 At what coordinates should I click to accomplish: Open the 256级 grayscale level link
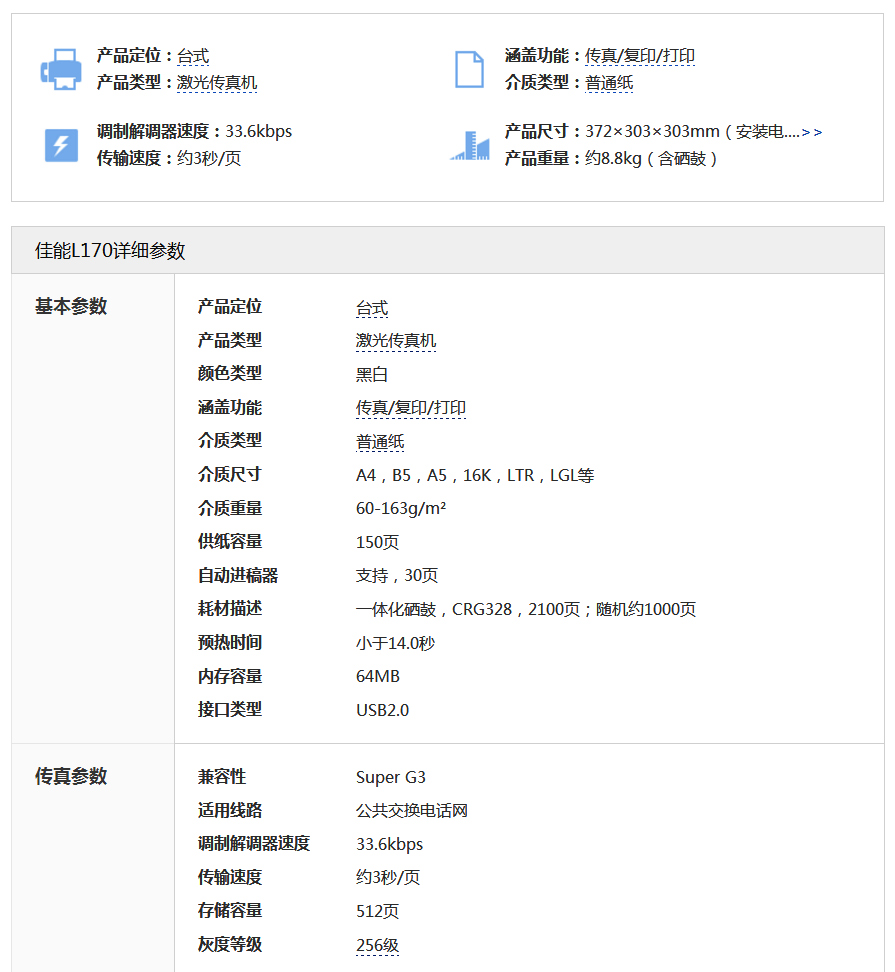pyautogui.click(x=377, y=945)
